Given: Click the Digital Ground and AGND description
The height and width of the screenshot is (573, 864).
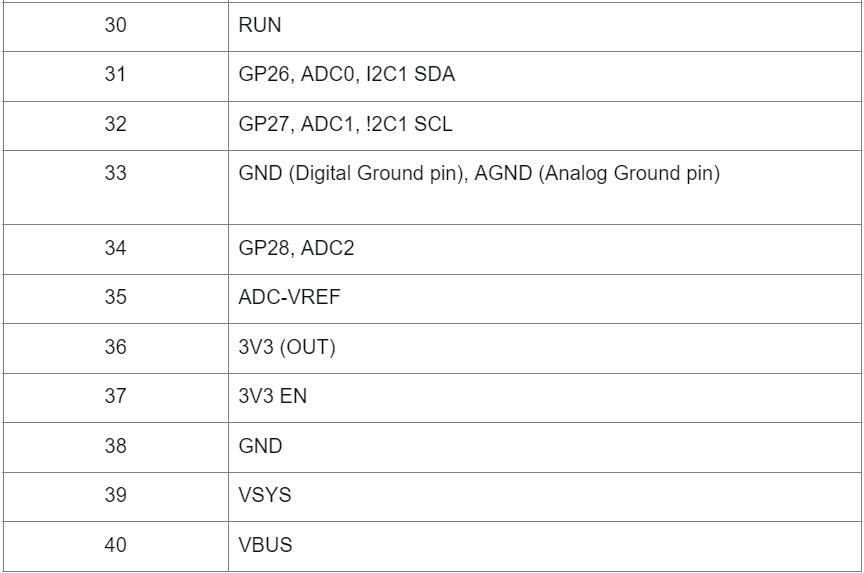Looking at the screenshot, I should tap(480, 174).
